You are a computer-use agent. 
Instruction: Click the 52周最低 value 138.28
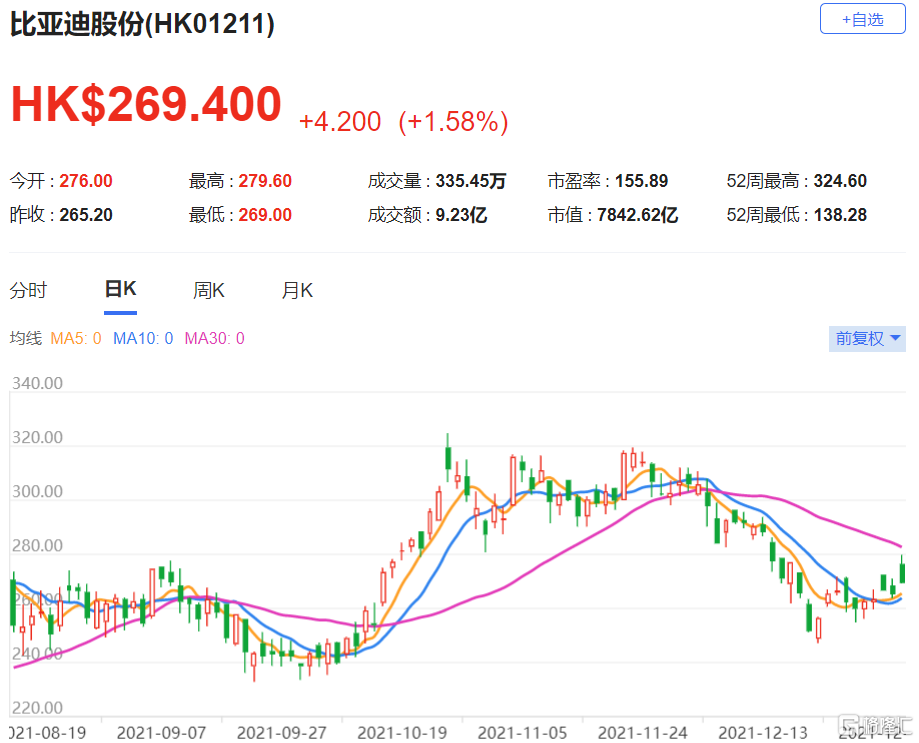(x=840, y=214)
